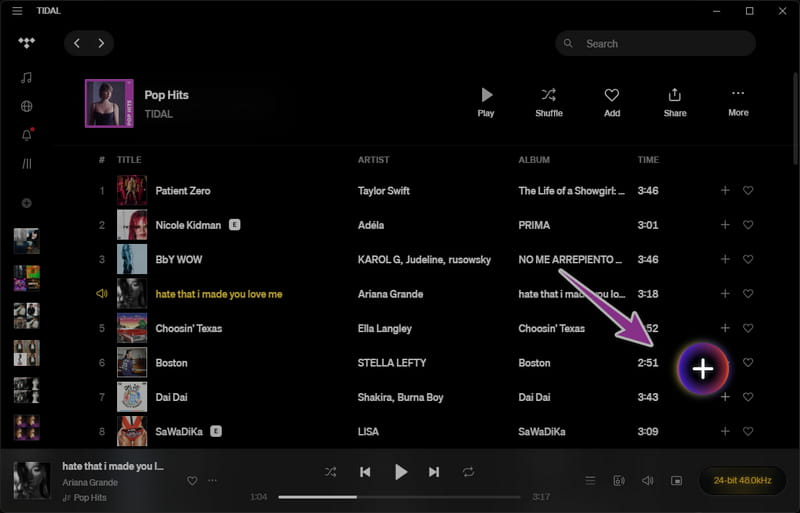
Task: Favorite the now playing track heart
Action: click(192, 480)
